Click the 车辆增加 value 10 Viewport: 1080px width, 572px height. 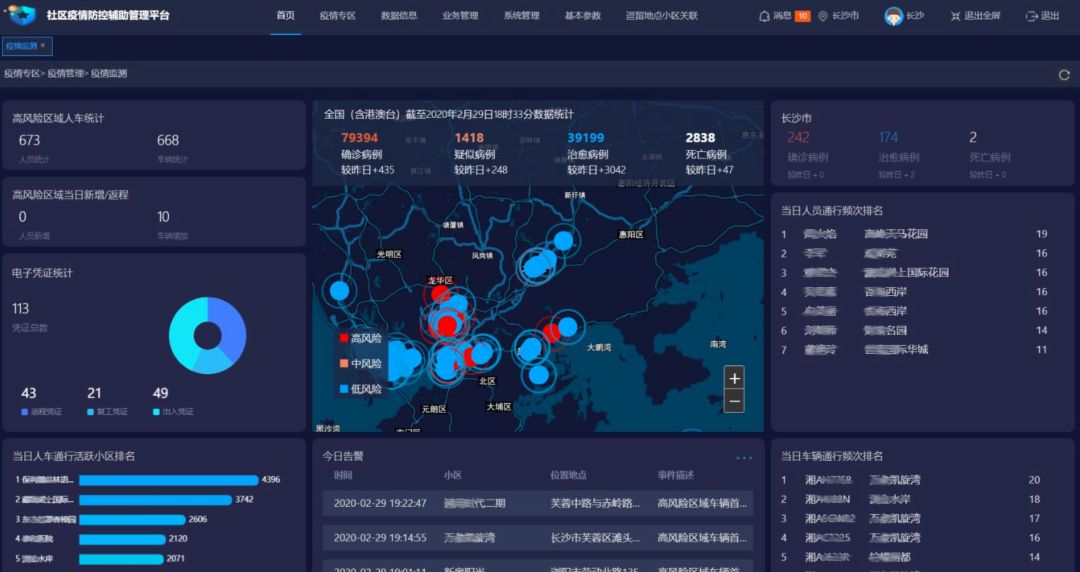tap(163, 217)
